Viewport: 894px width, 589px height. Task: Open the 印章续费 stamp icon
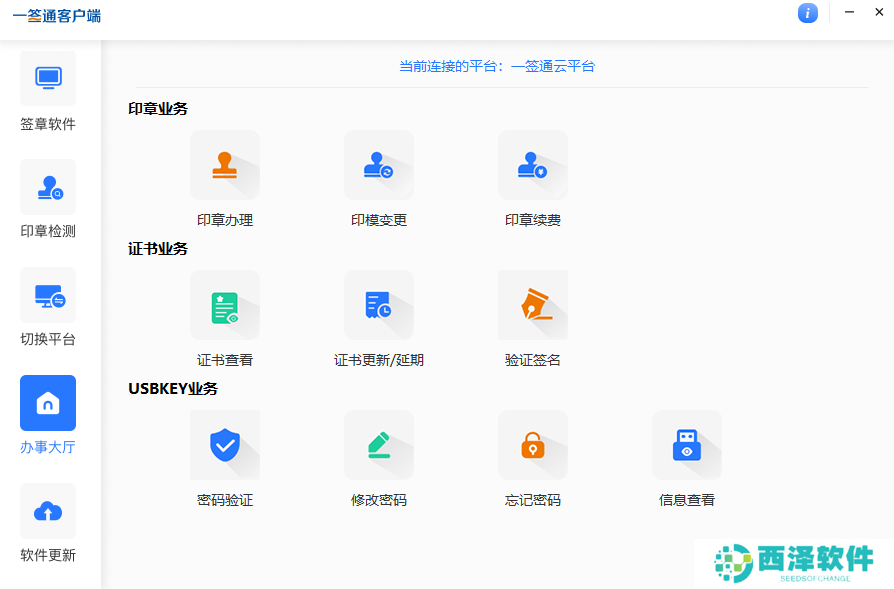click(533, 165)
